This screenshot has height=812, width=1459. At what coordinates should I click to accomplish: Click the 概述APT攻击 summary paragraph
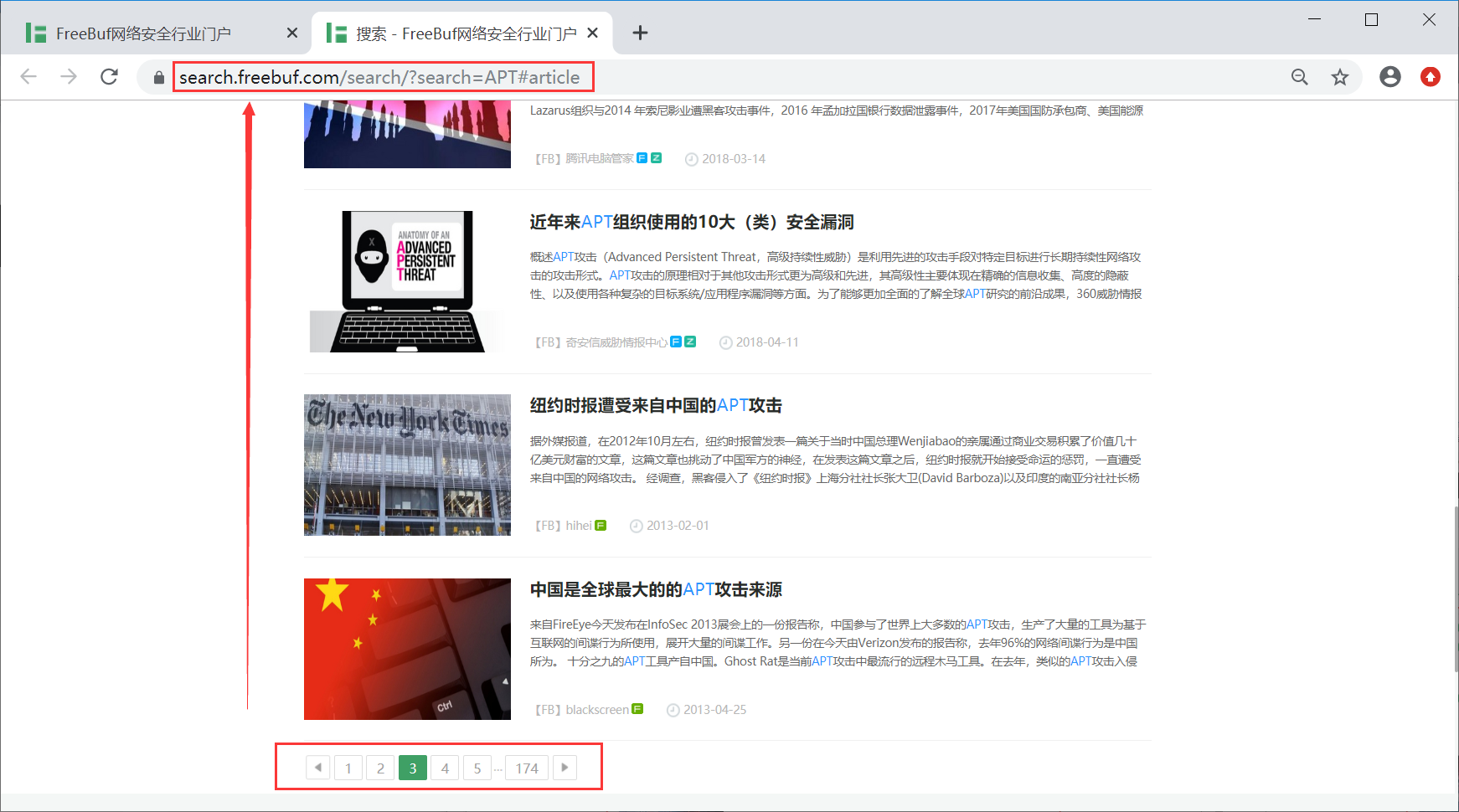tap(836, 275)
